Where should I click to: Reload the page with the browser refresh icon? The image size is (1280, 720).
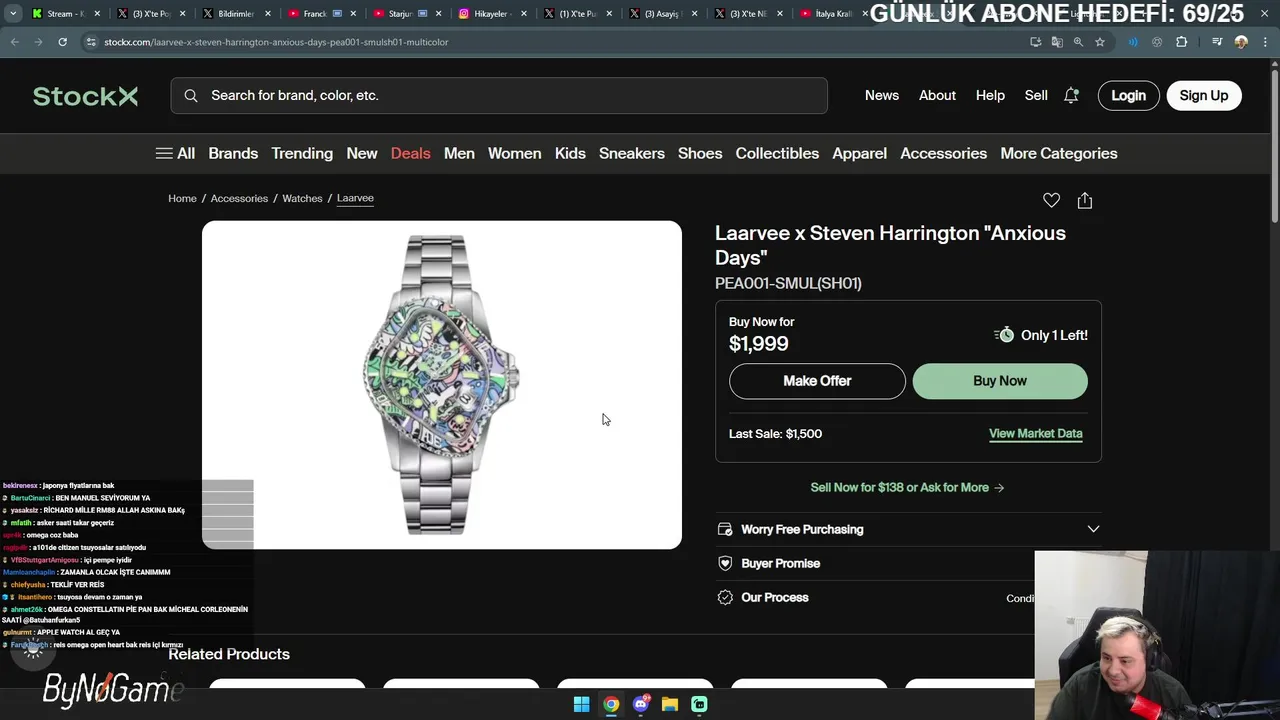point(62,42)
